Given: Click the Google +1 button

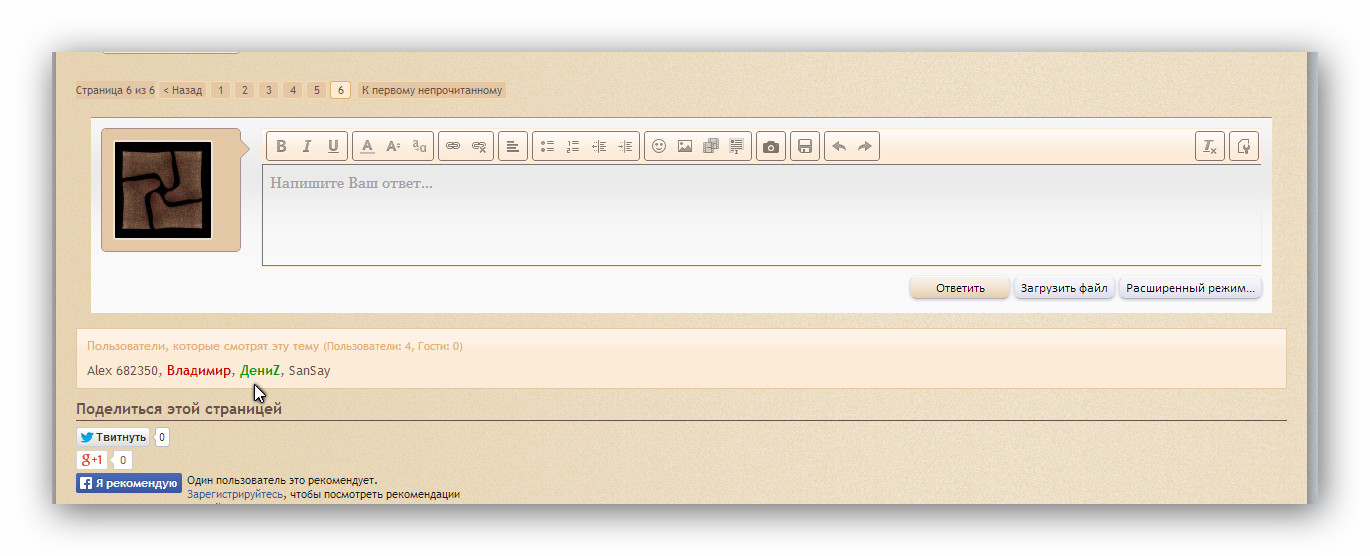Looking at the screenshot, I should click(92, 460).
